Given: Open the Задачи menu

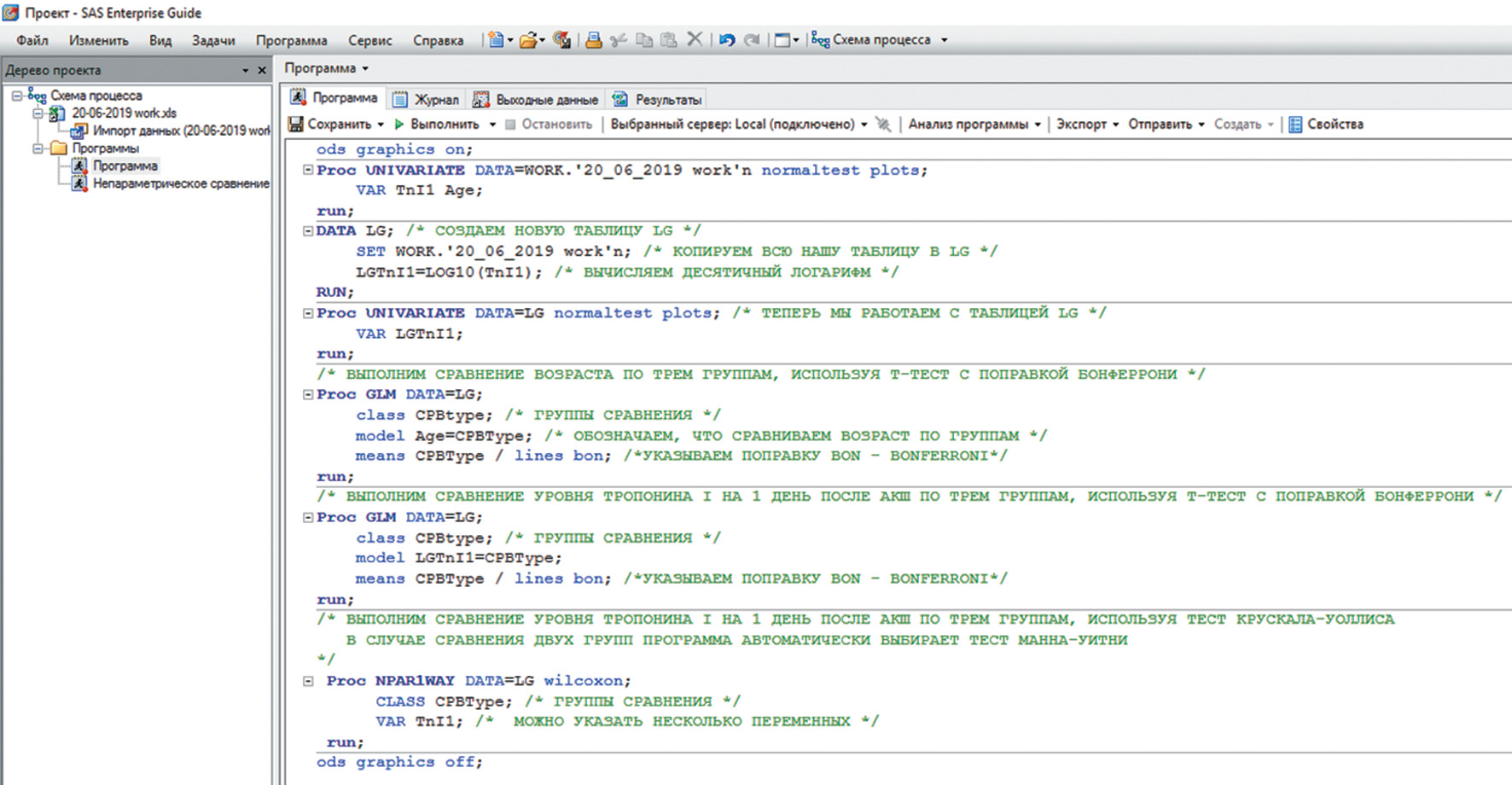Looking at the screenshot, I should (213, 40).
